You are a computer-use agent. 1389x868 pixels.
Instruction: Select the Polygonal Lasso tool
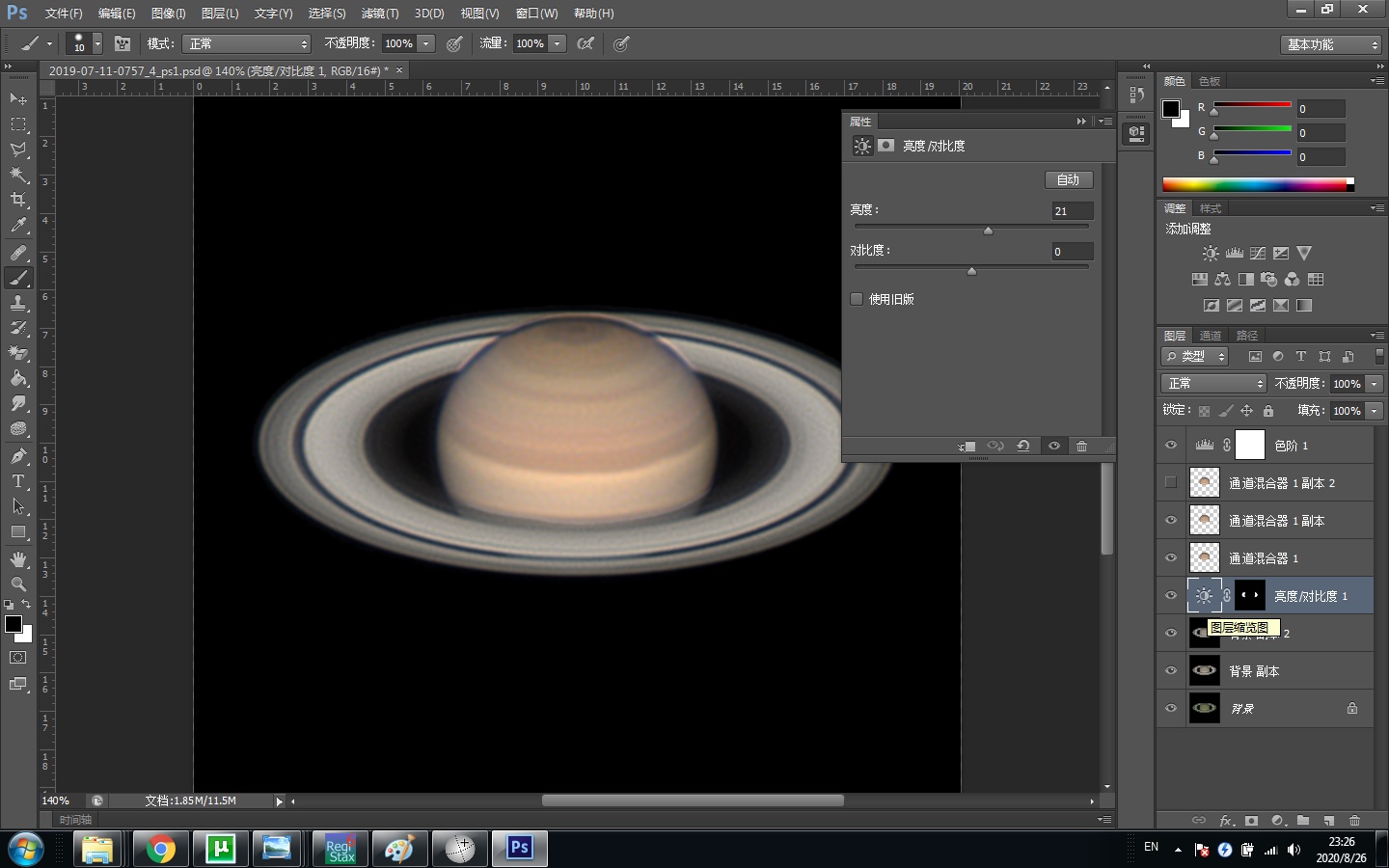pos(18,149)
